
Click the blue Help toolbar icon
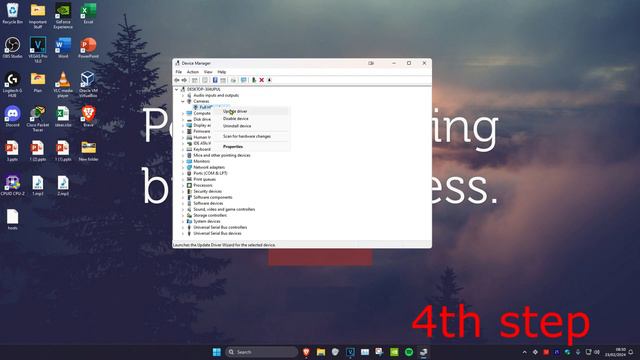click(215, 80)
